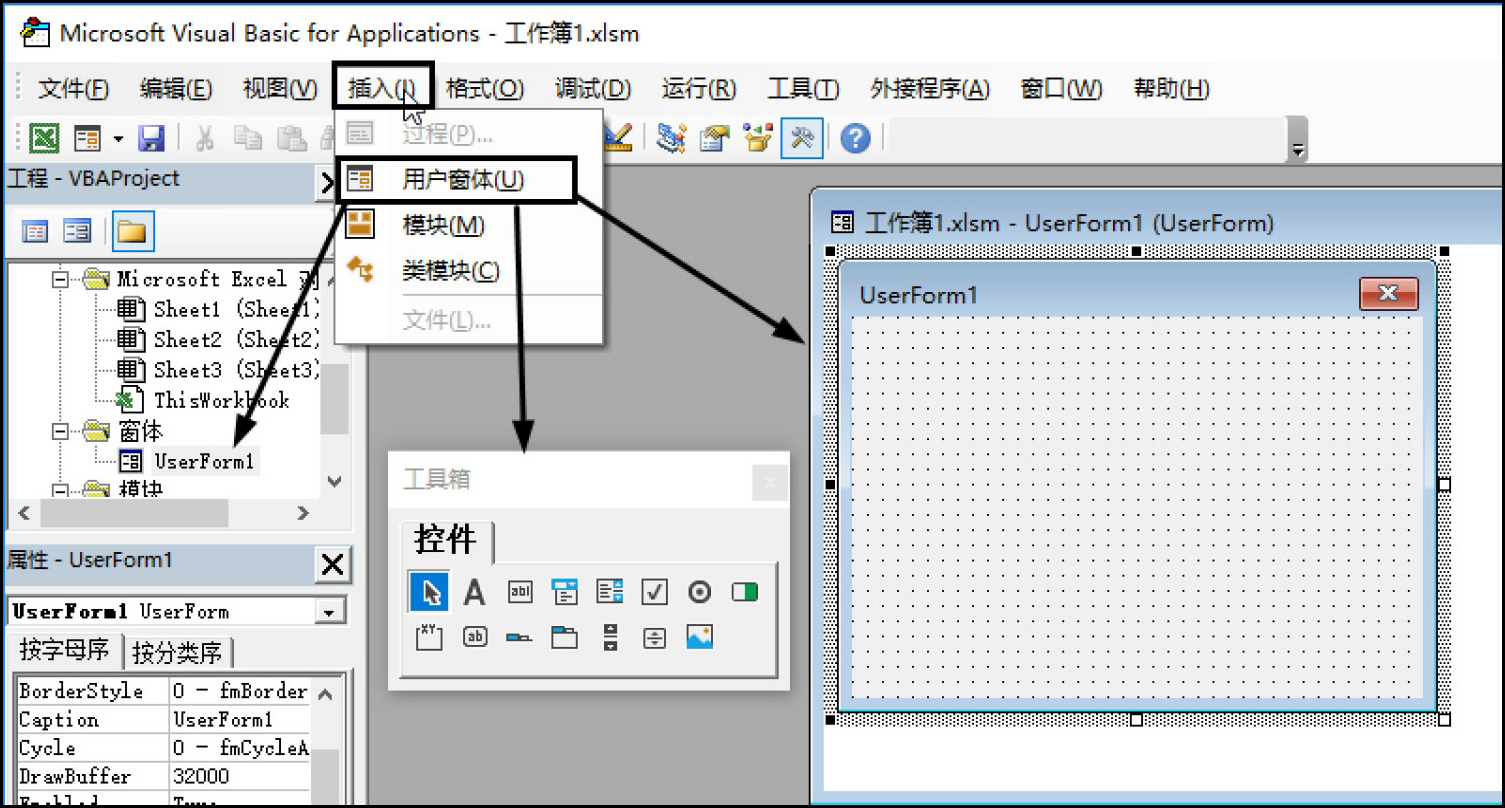
Task: Save the workbook with the floppy disk icon
Action: [151, 139]
